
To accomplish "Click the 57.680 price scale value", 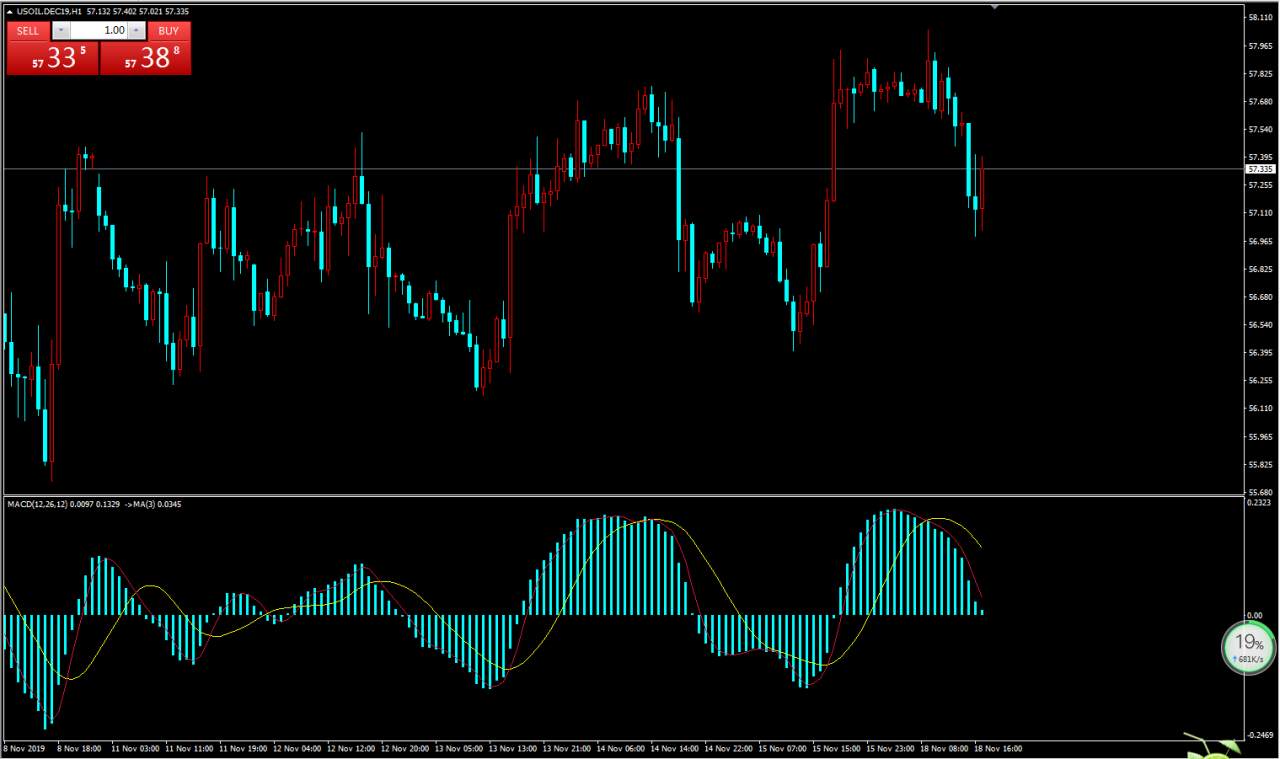I will click(x=1260, y=102).
